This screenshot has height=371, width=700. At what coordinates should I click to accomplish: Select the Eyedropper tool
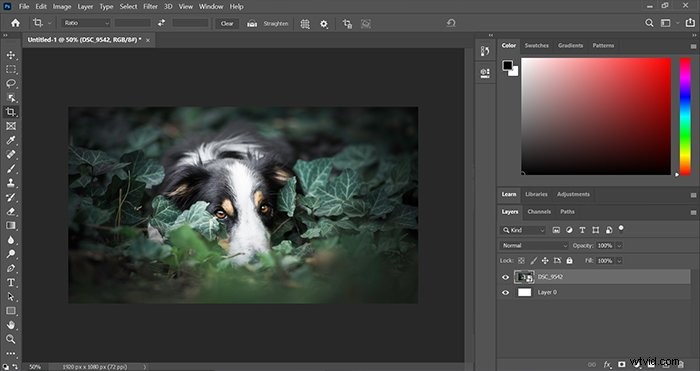pos(11,140)
